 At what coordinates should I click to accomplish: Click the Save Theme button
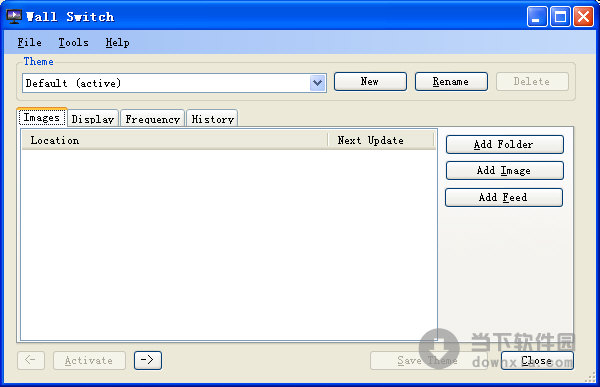point(429,360)
